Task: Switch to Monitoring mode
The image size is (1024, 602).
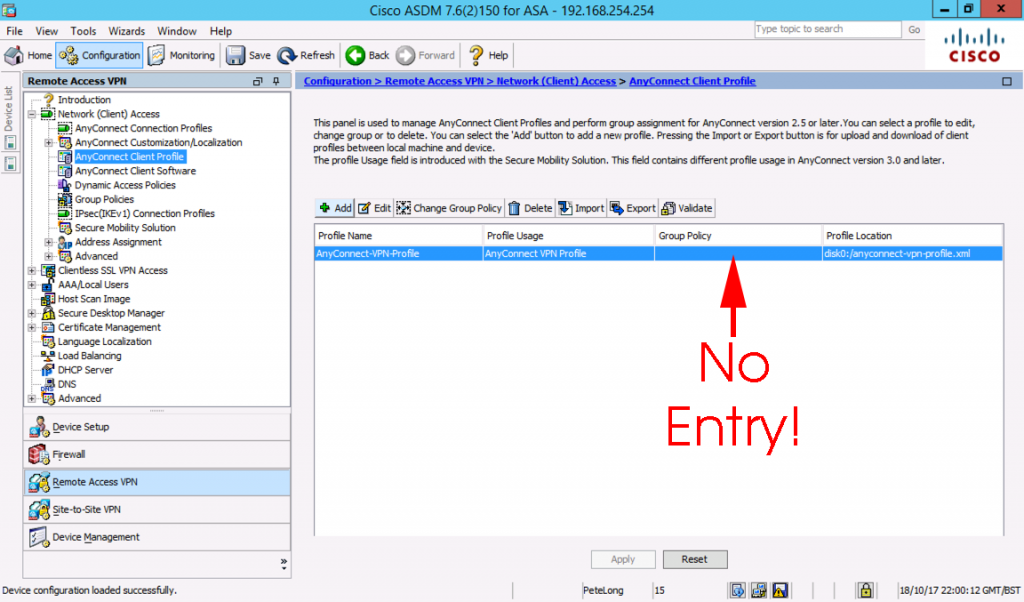Action: [x=182, y=55]
